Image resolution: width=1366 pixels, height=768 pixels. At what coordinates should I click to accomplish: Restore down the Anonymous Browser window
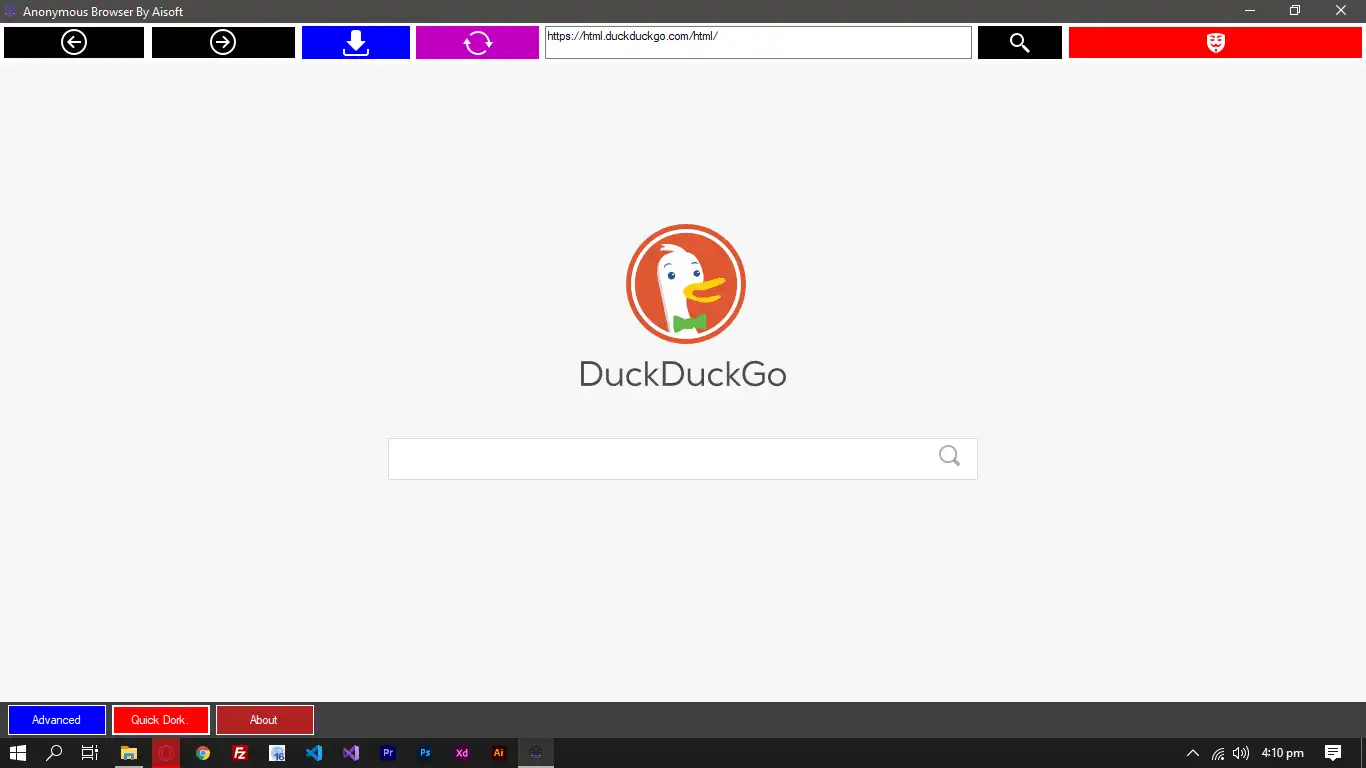tap(1295, 11)
